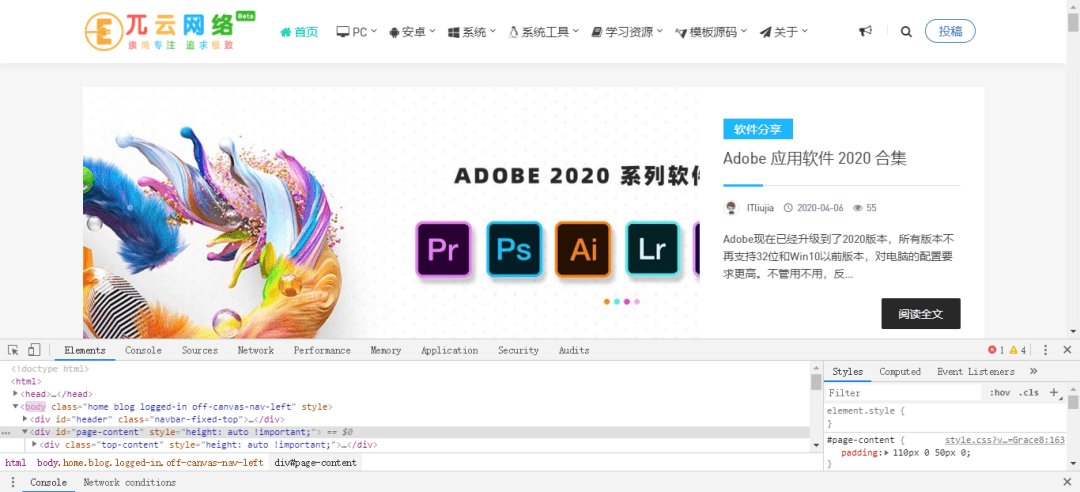Open the 关于 navigation menu
Screen dimensions: 1080x492
(783, 32)
